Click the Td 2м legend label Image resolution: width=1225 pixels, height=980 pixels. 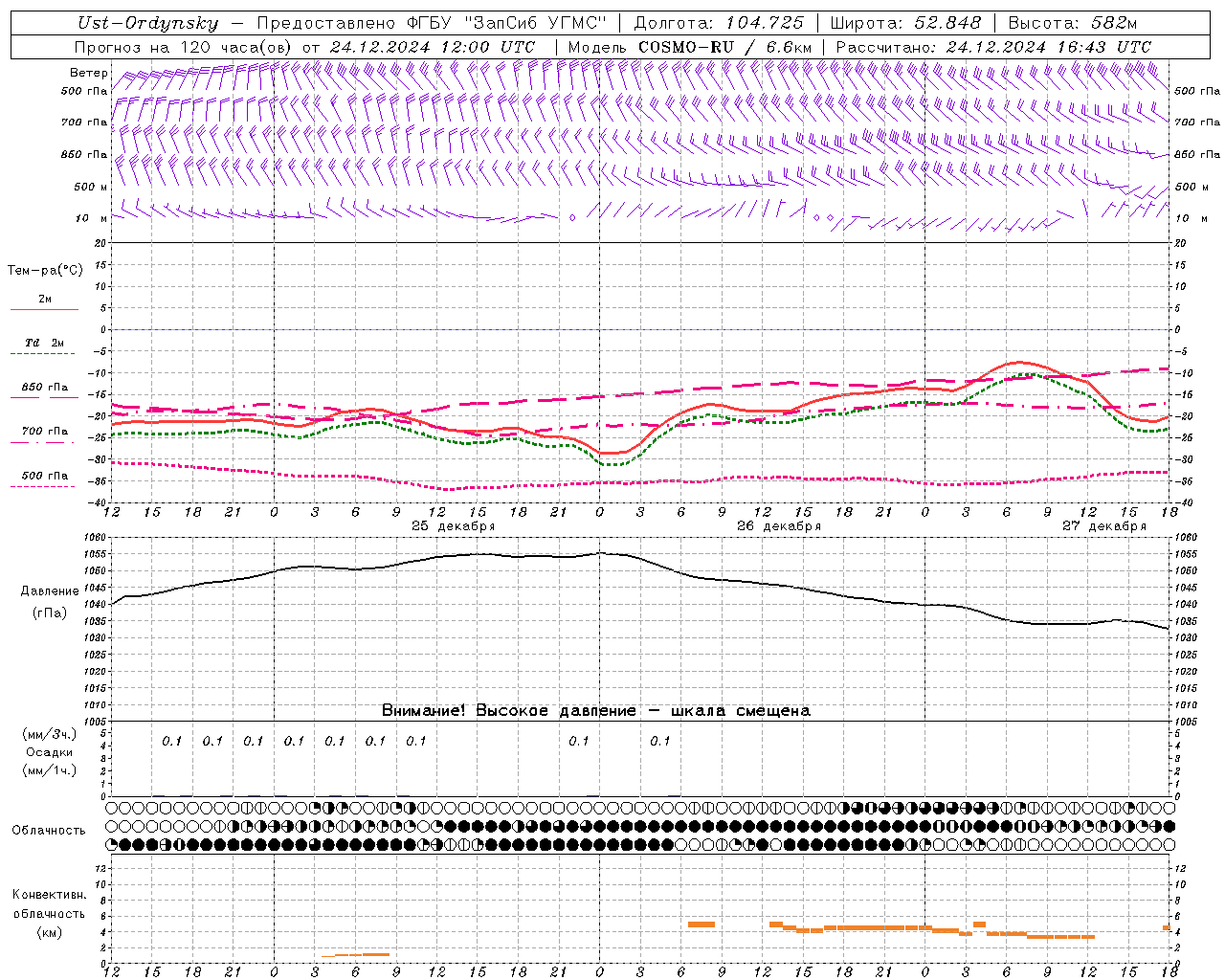click(x=44, y=343)
